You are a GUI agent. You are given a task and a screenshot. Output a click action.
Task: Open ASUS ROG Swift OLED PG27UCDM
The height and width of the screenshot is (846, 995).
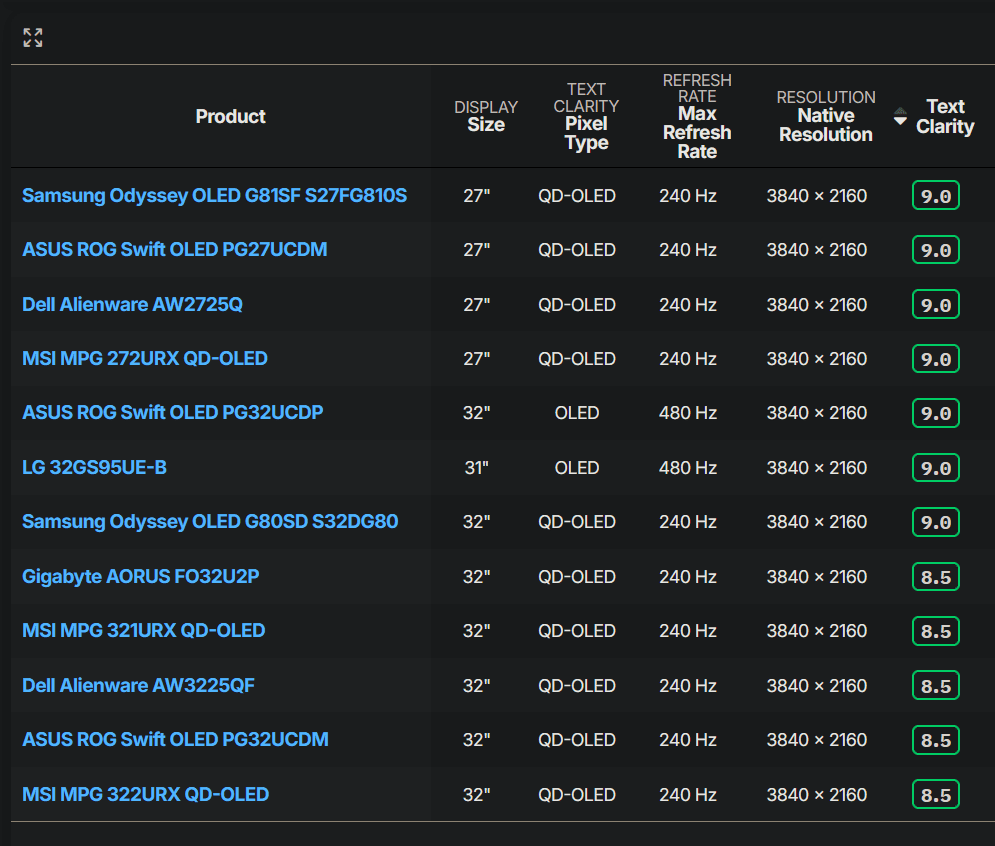pyautogui.click(x=174, y=249)
